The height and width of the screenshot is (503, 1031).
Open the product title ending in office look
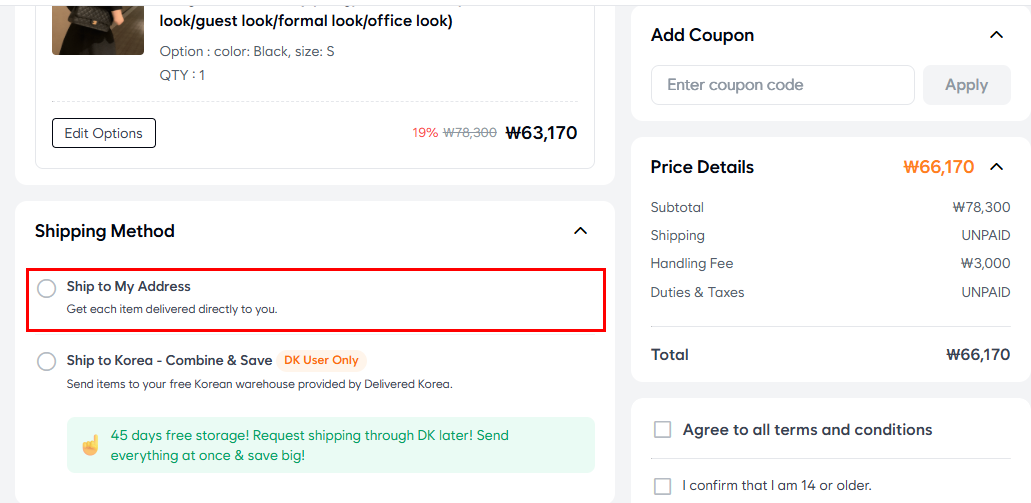[x=306, y=21]
